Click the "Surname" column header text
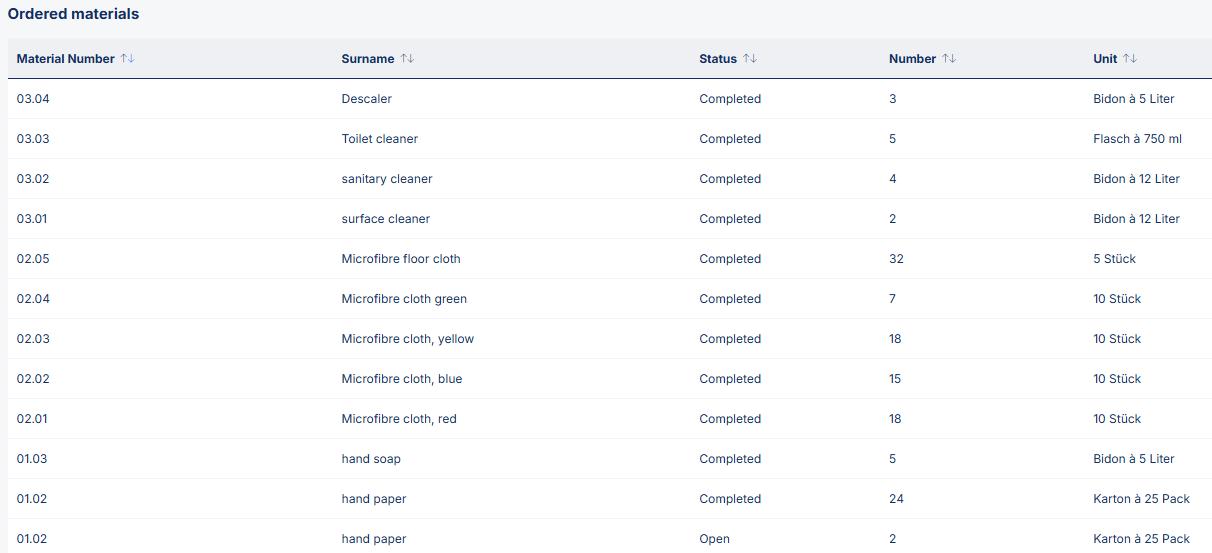This screenshot has width=1212, height=553. [x=367, y=59]
